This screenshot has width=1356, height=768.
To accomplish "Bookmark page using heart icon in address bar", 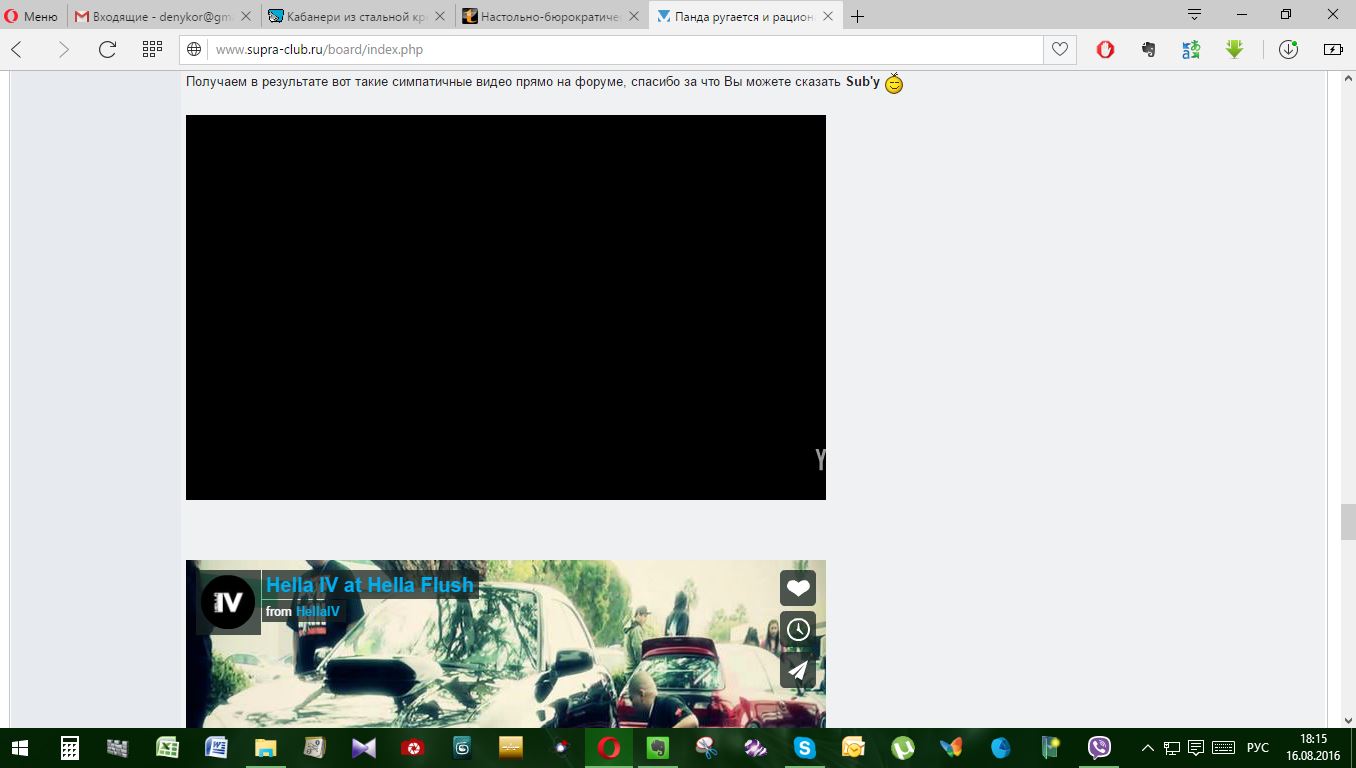I will click(1058, 49).
